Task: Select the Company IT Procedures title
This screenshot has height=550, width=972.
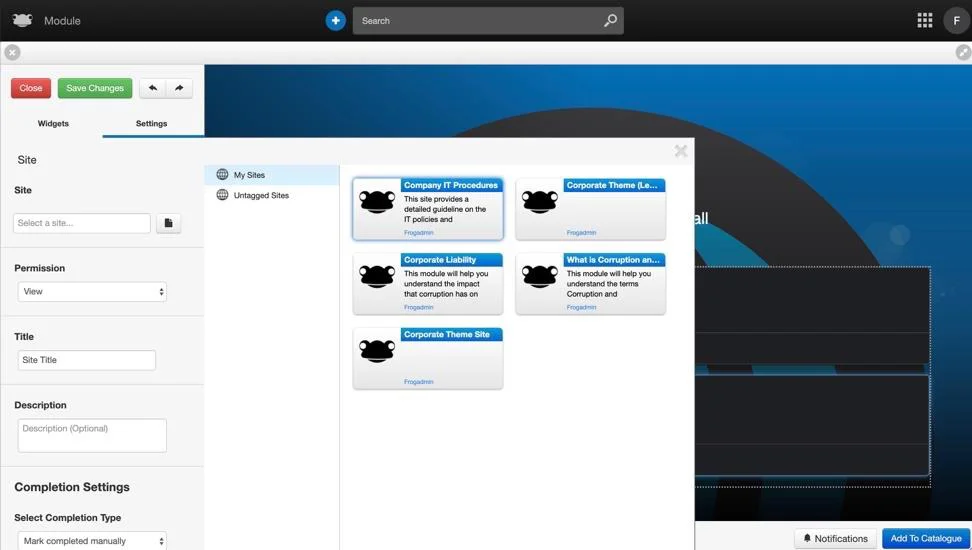Action: pyautogui.click(x=451, y=185)
